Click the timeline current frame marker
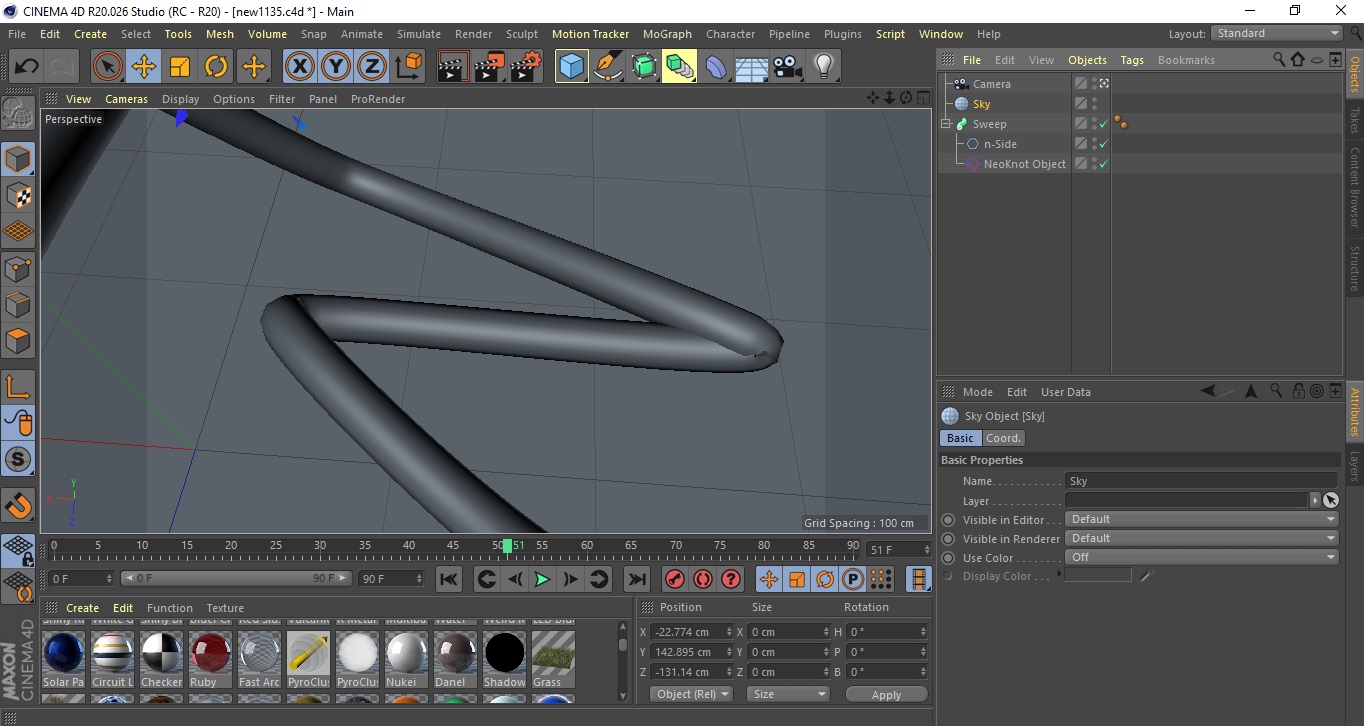This screenshot has width=1364, height=726. click(x=507, y=546)
